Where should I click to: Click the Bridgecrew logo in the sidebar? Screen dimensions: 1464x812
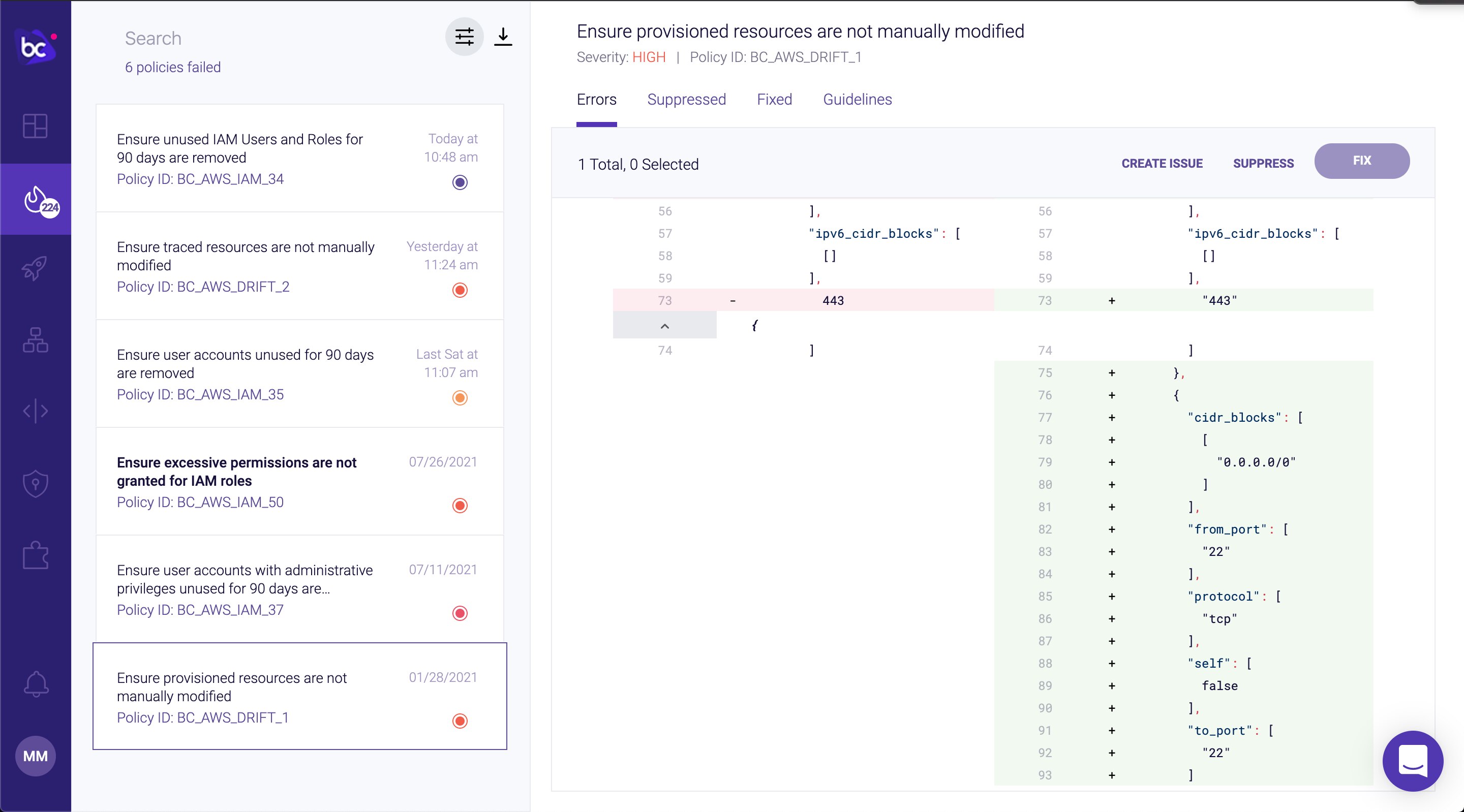(35, 47)
